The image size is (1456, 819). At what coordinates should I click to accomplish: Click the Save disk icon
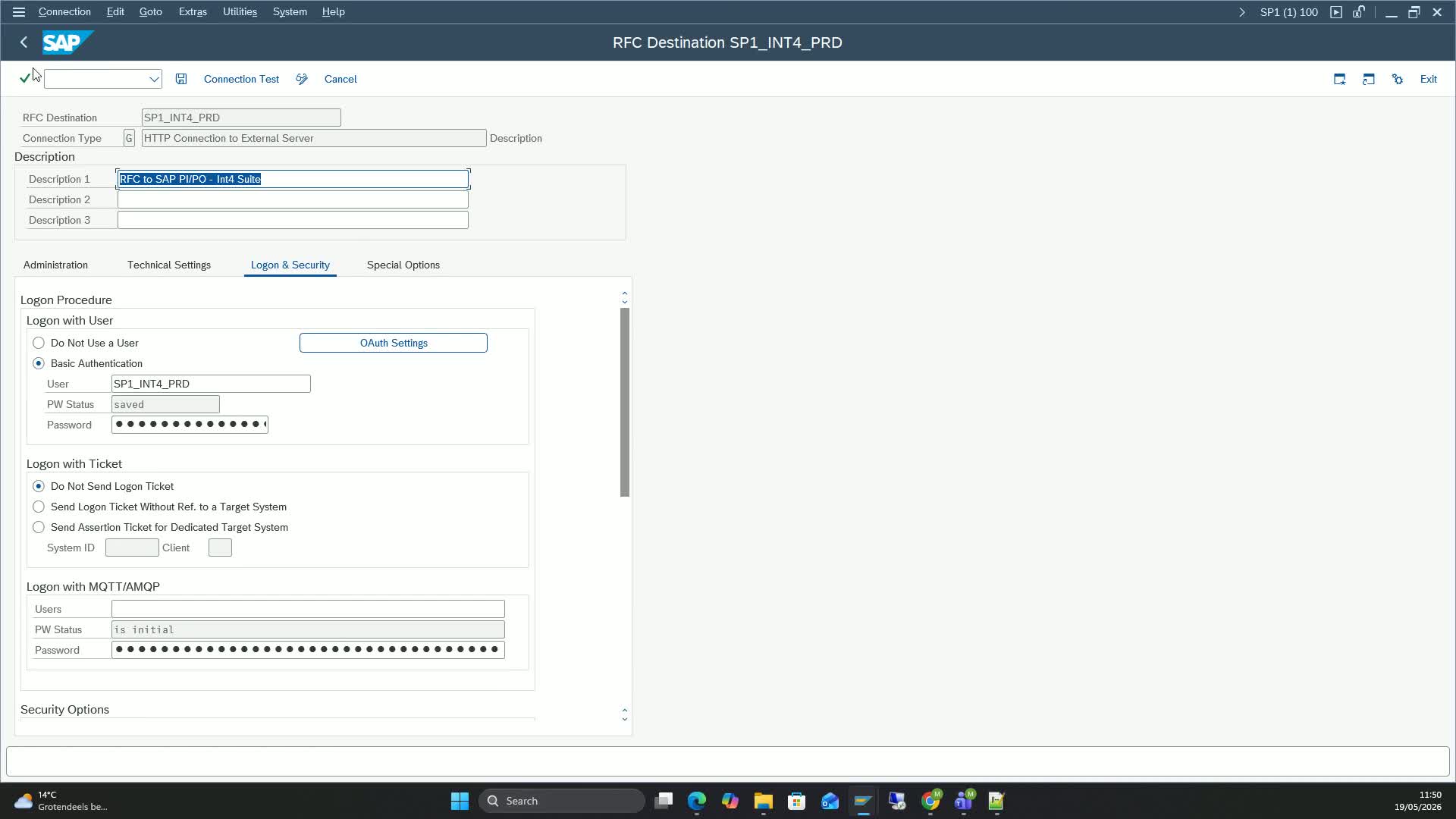(x=181, y=79)
